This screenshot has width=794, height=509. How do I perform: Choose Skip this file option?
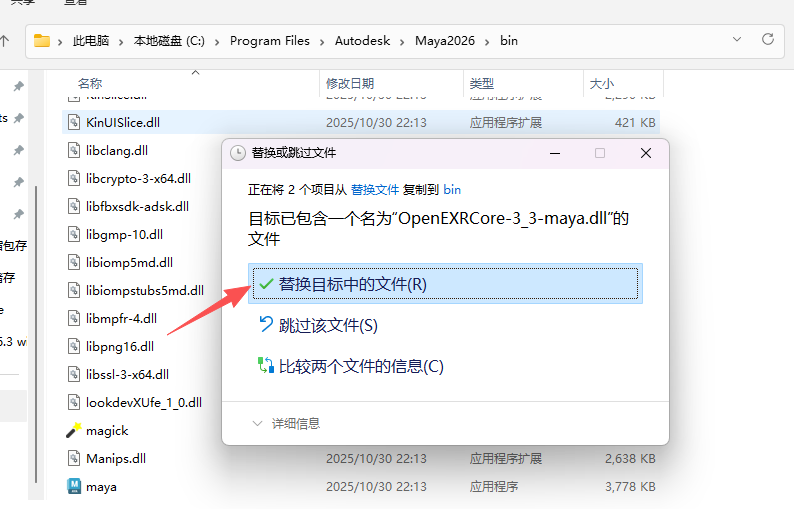tap(319, 325)
